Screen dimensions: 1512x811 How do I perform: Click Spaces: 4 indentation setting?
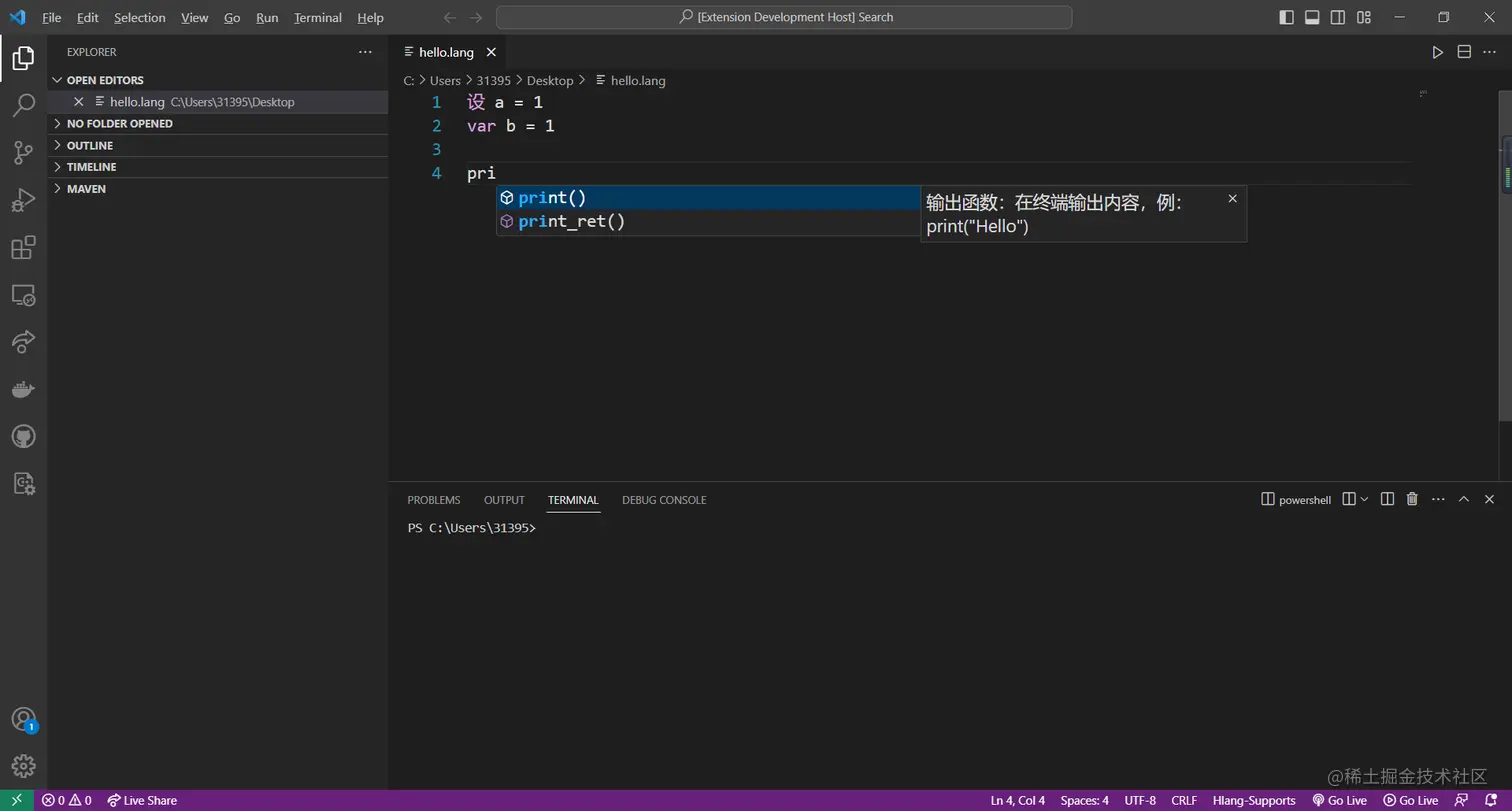pos(1084,800)
